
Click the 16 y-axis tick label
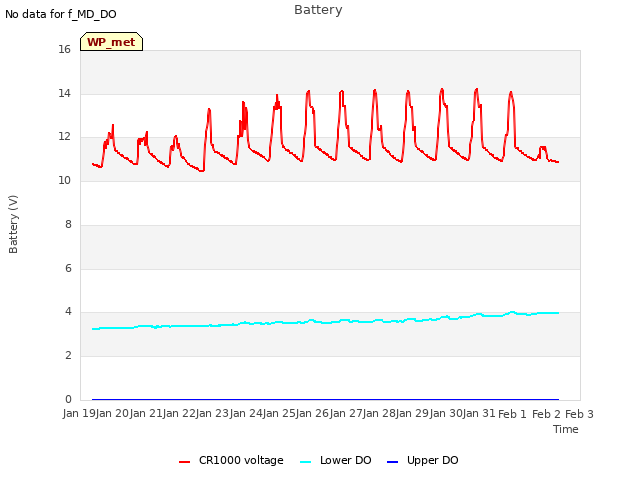click(64, 49)
